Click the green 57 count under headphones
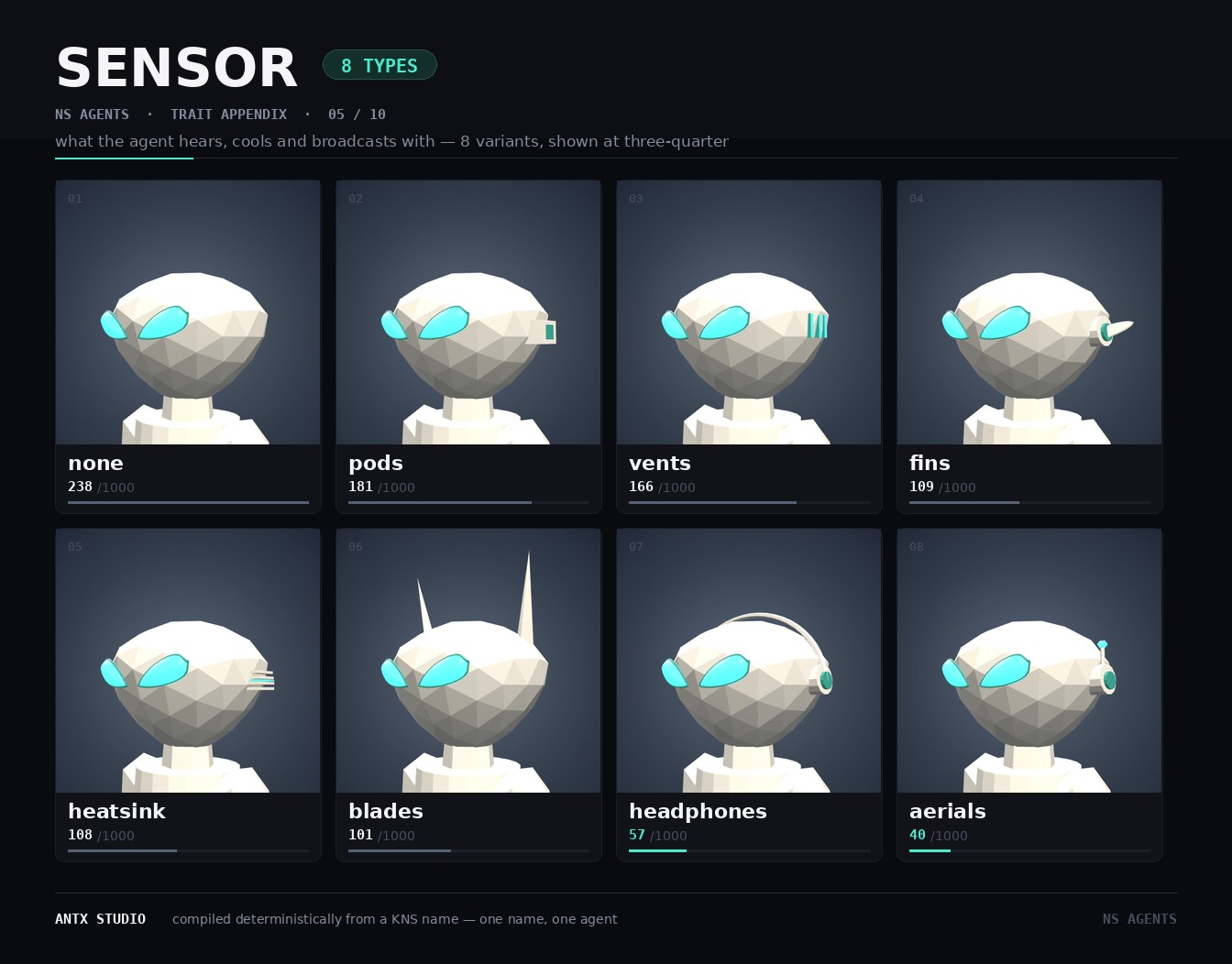 click(x=637, y=835)
